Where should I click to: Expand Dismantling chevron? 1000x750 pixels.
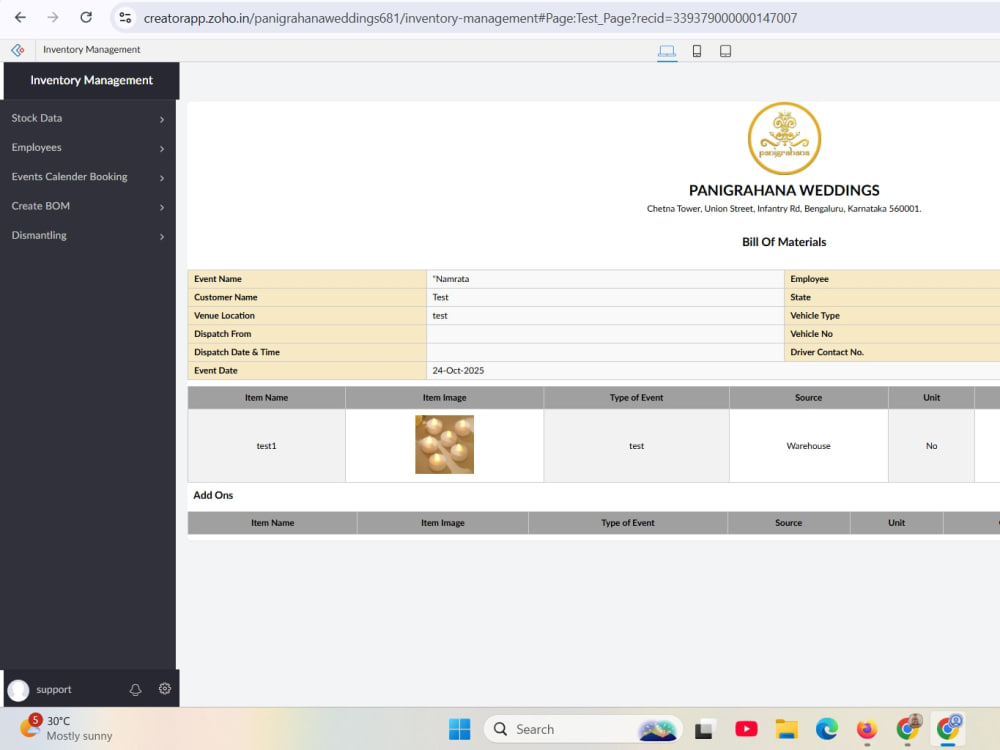(162, 237)
